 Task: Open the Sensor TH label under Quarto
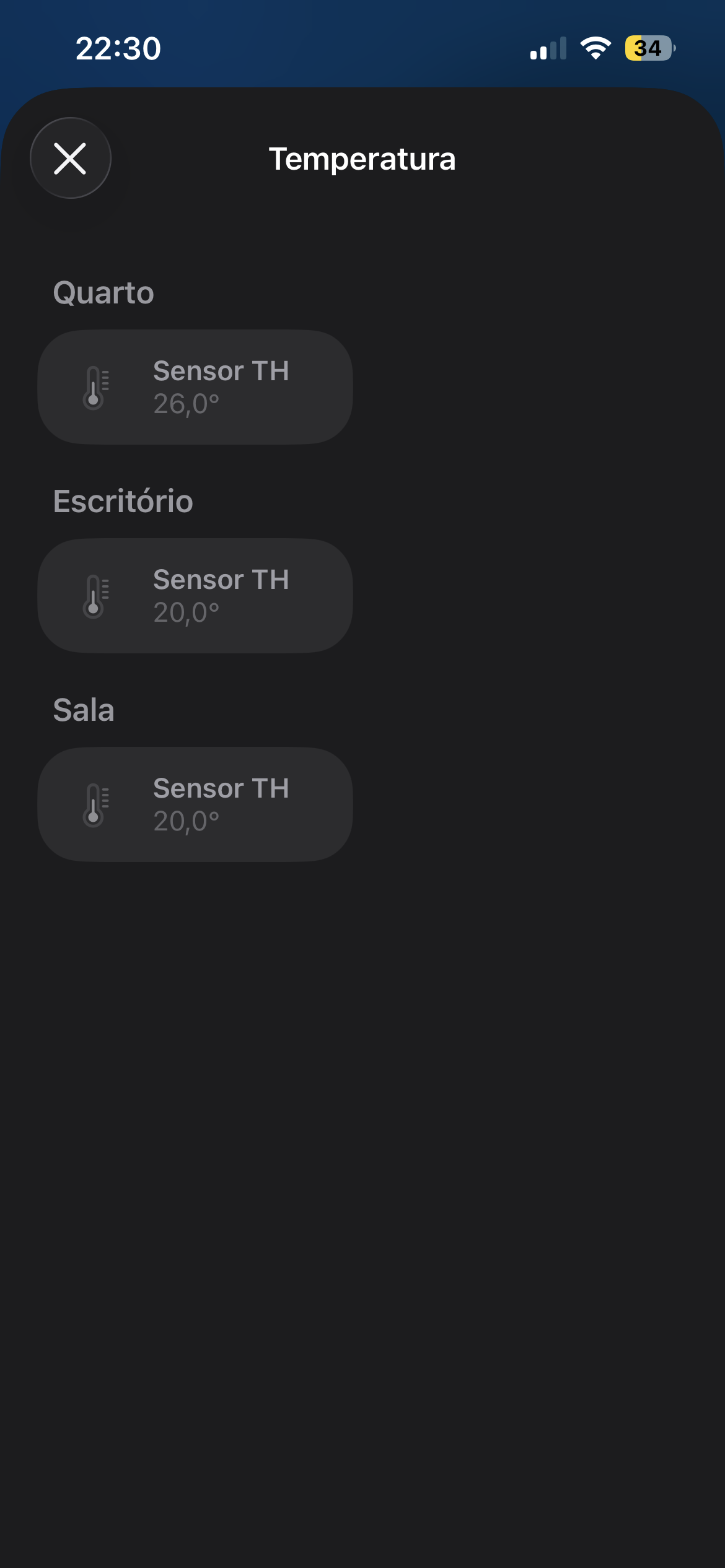pyautogui.click(x=221, y=372)
